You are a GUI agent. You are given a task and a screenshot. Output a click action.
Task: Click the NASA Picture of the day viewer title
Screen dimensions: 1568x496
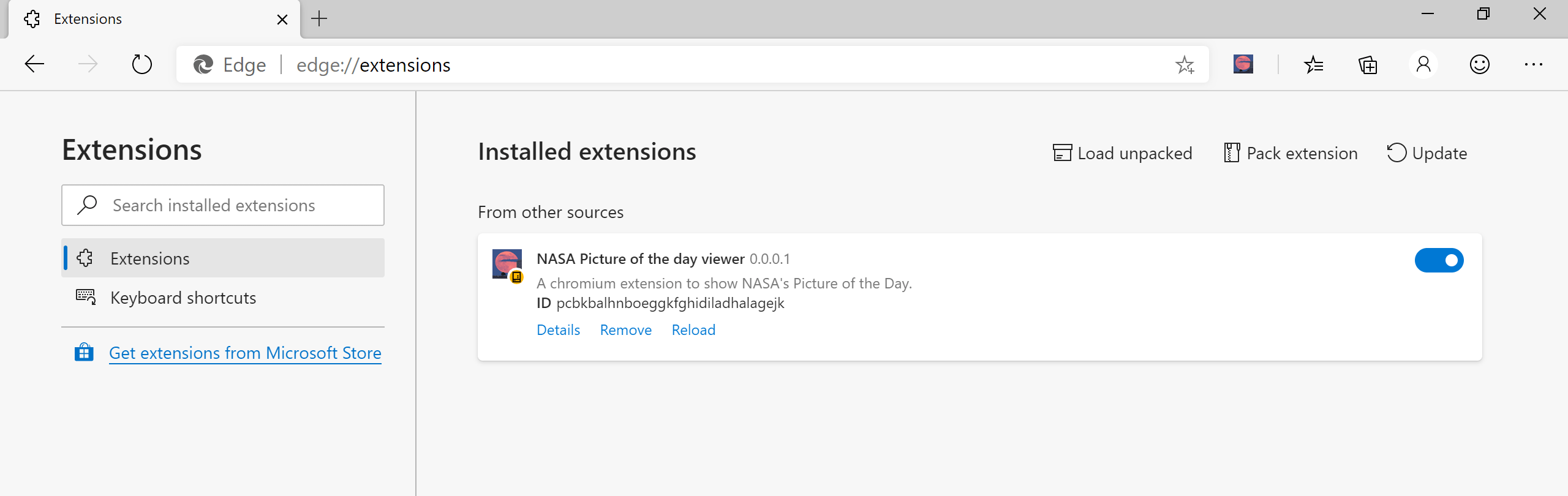coord(640,259)
